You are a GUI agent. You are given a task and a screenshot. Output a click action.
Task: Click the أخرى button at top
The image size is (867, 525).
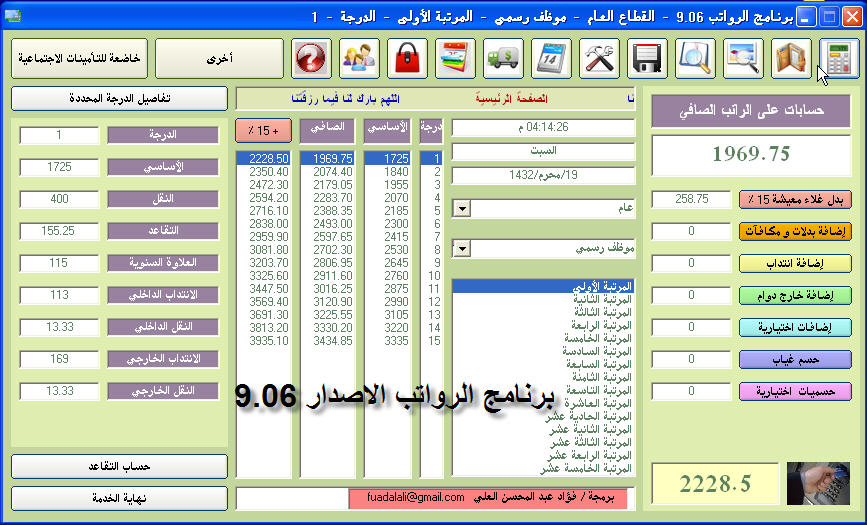(219, 58)
